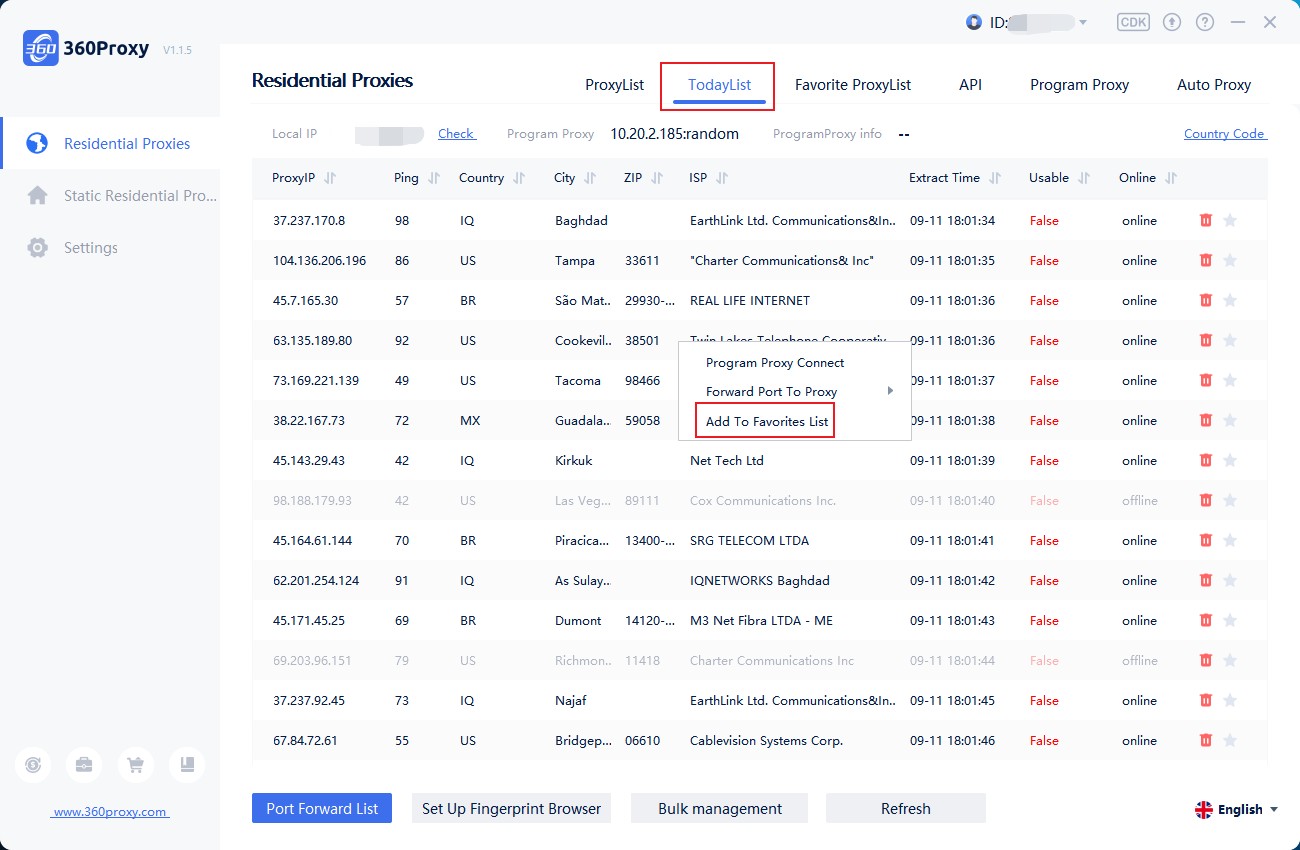
Task: Select the 73.169.221.139 proxy IP cell
Action: [316, 381]
